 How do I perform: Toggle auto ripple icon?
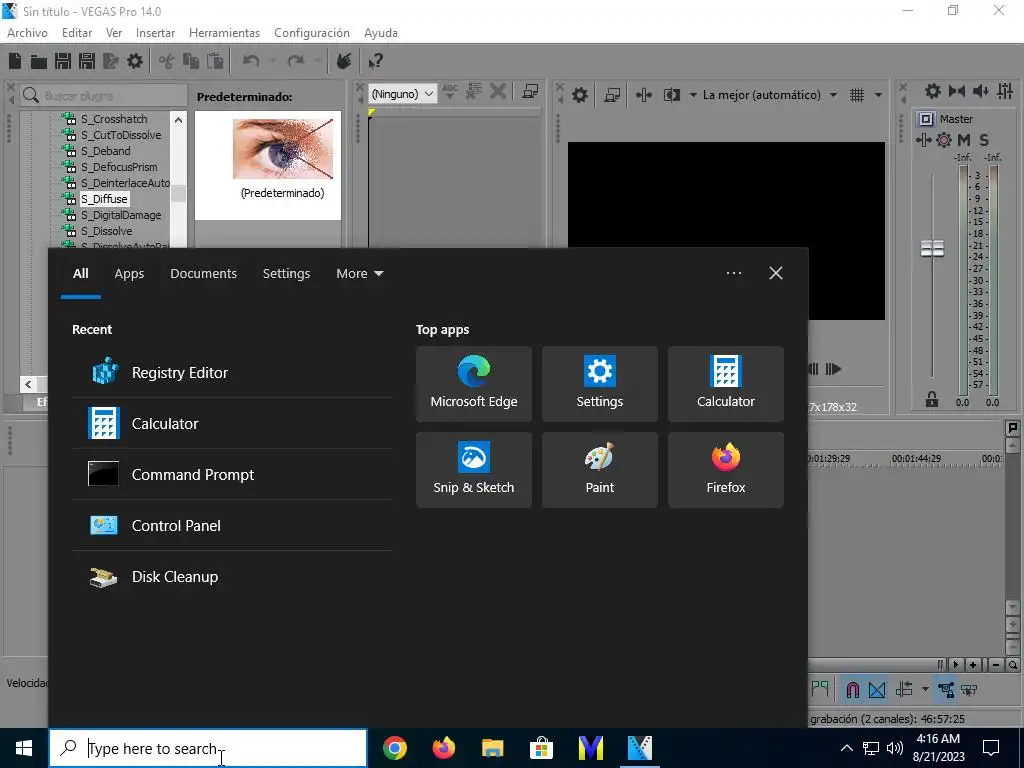pyautogui.click(x=904, y=690)
